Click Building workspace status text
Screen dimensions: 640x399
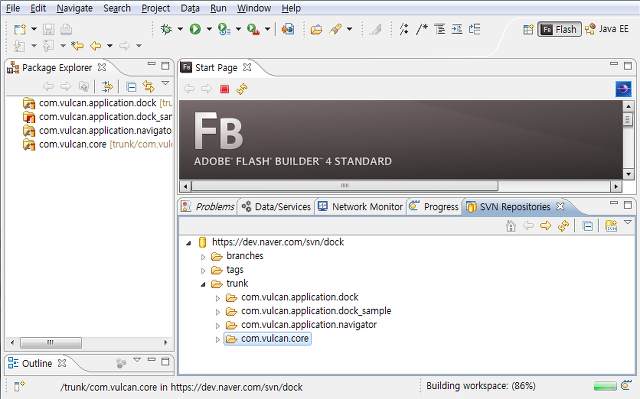[481, 386]
